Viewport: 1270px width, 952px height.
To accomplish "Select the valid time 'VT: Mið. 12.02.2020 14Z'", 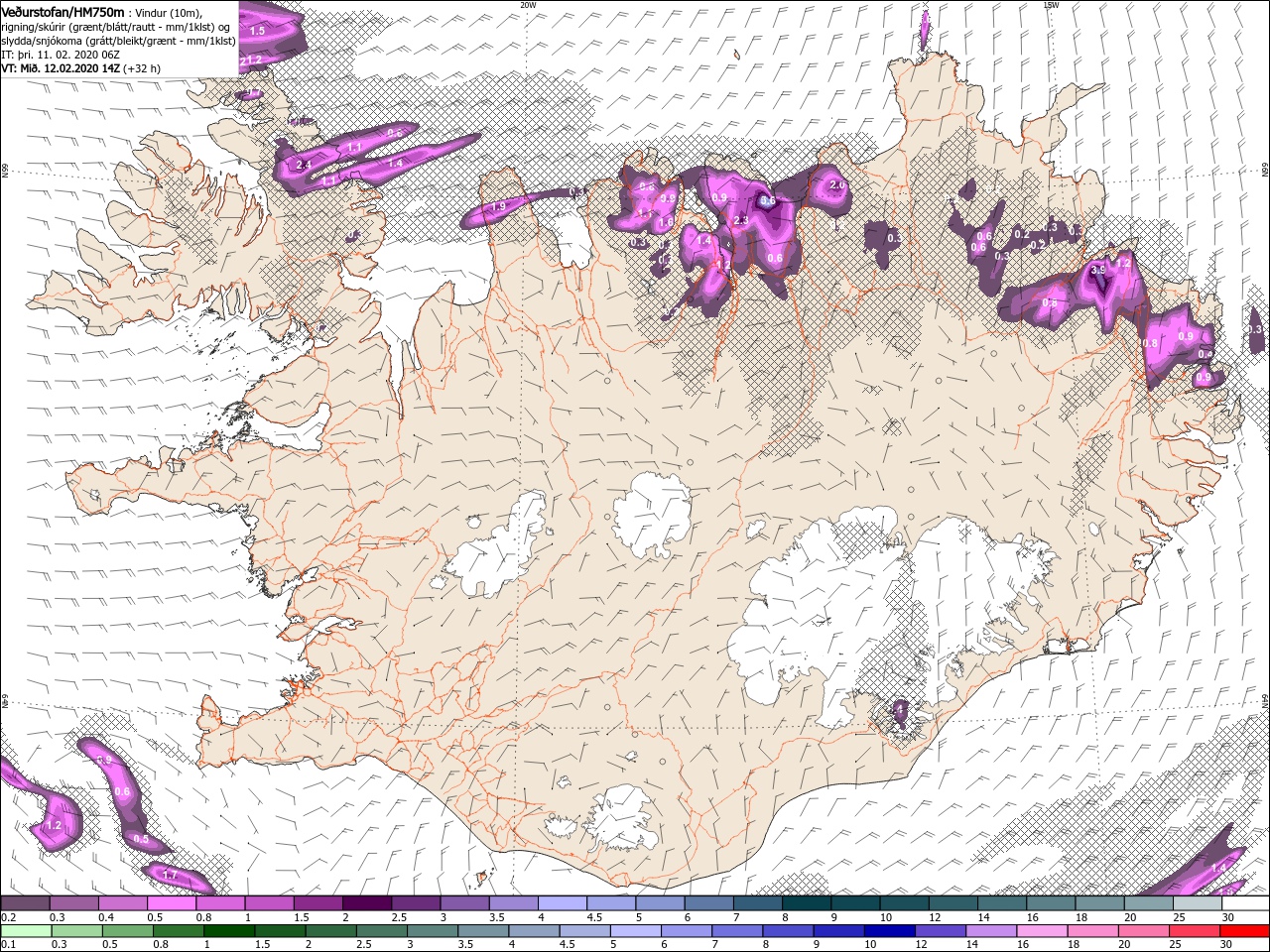I will click(61, 68).
